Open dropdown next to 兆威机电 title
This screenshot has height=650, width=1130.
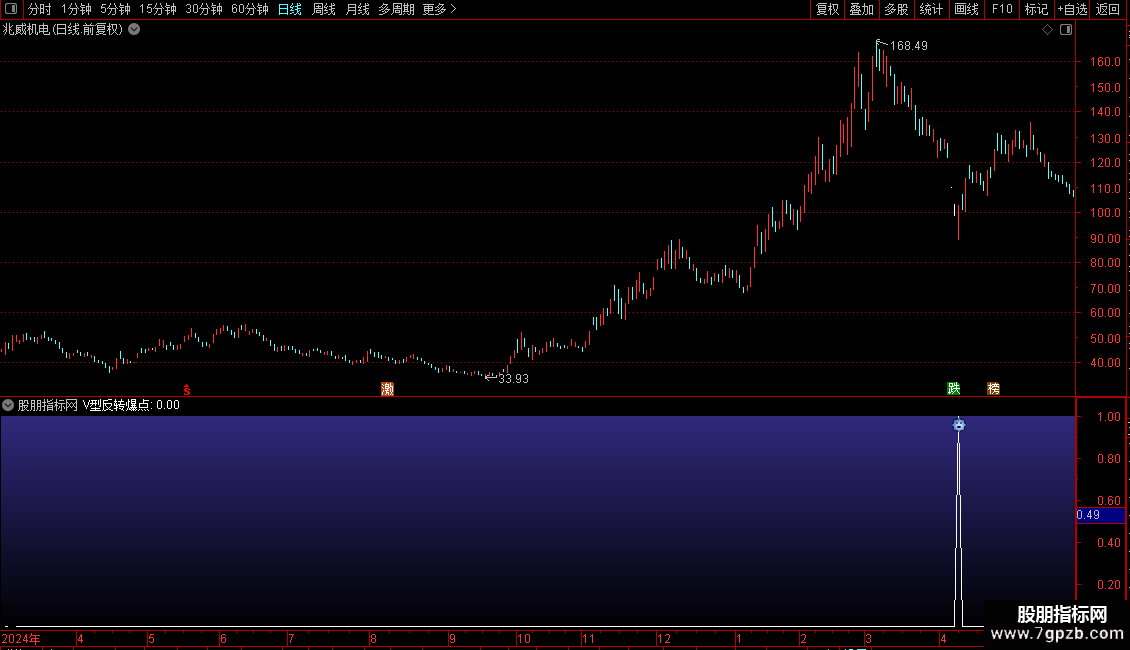[134, 30]
